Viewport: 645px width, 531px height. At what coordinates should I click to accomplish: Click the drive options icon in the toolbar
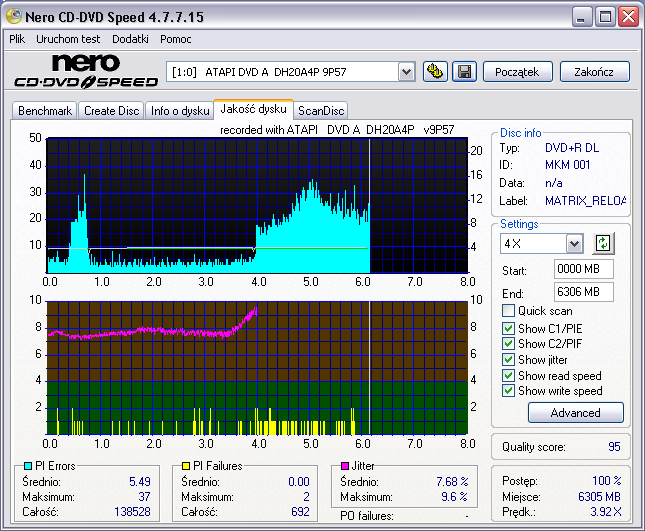click(435, 72)
